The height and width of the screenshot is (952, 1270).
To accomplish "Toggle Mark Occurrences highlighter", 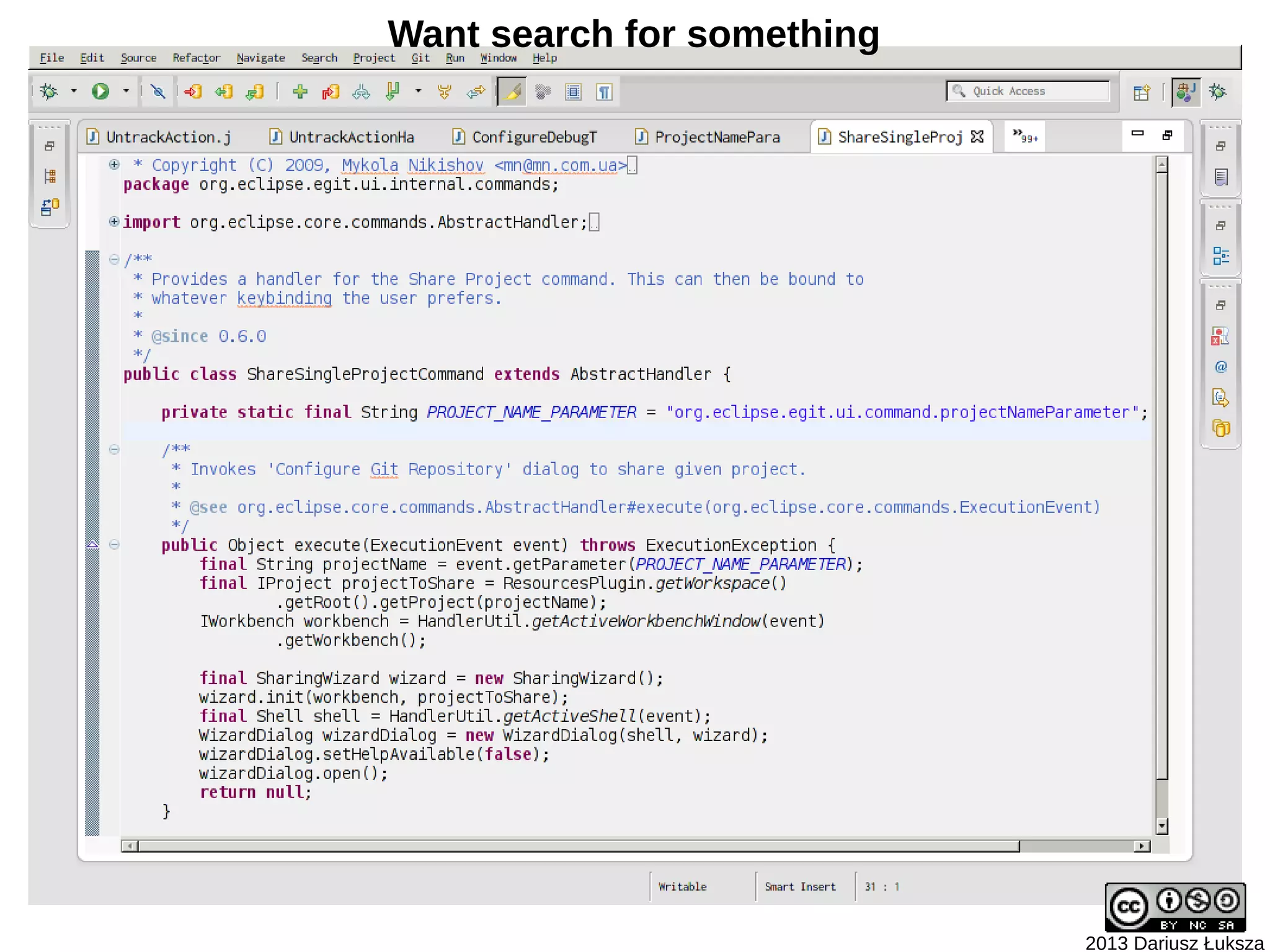I will [512, 92].
